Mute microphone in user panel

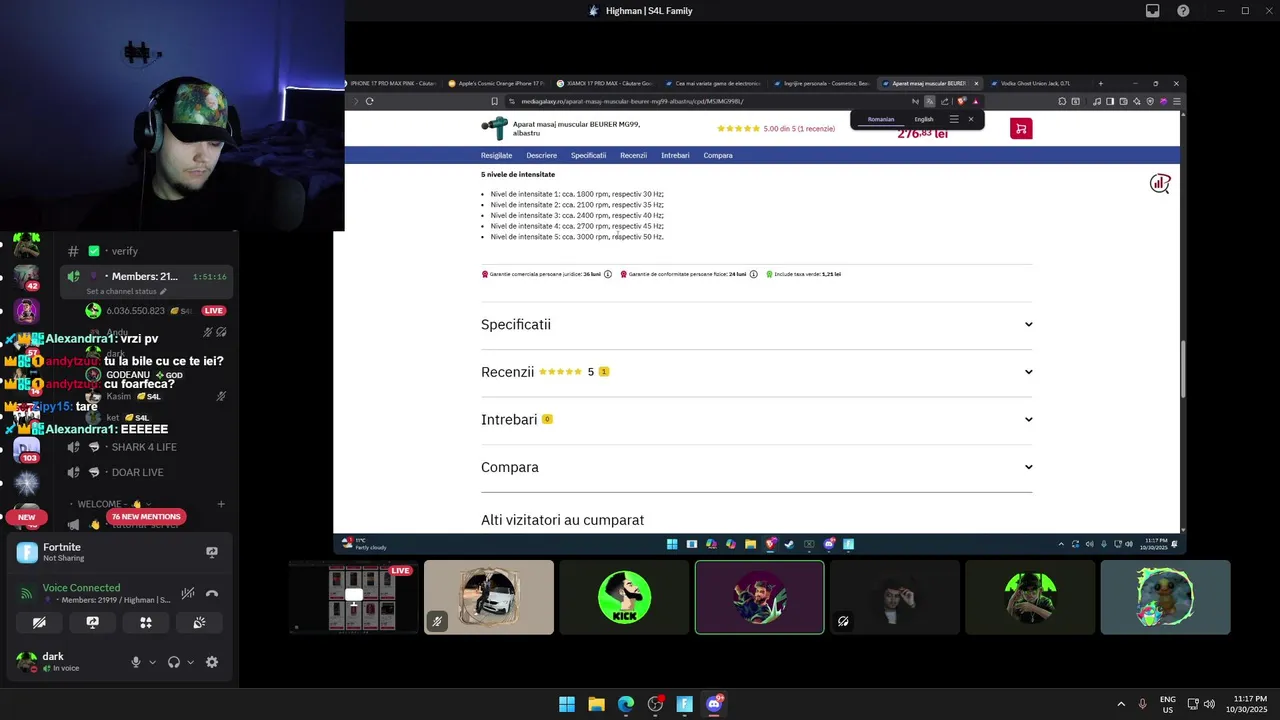tap(136, 662)
